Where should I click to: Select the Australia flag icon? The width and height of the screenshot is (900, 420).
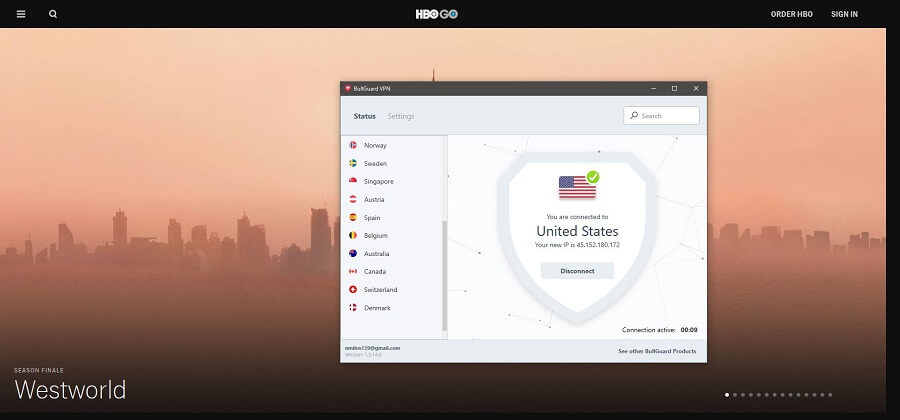pos(353,254)
